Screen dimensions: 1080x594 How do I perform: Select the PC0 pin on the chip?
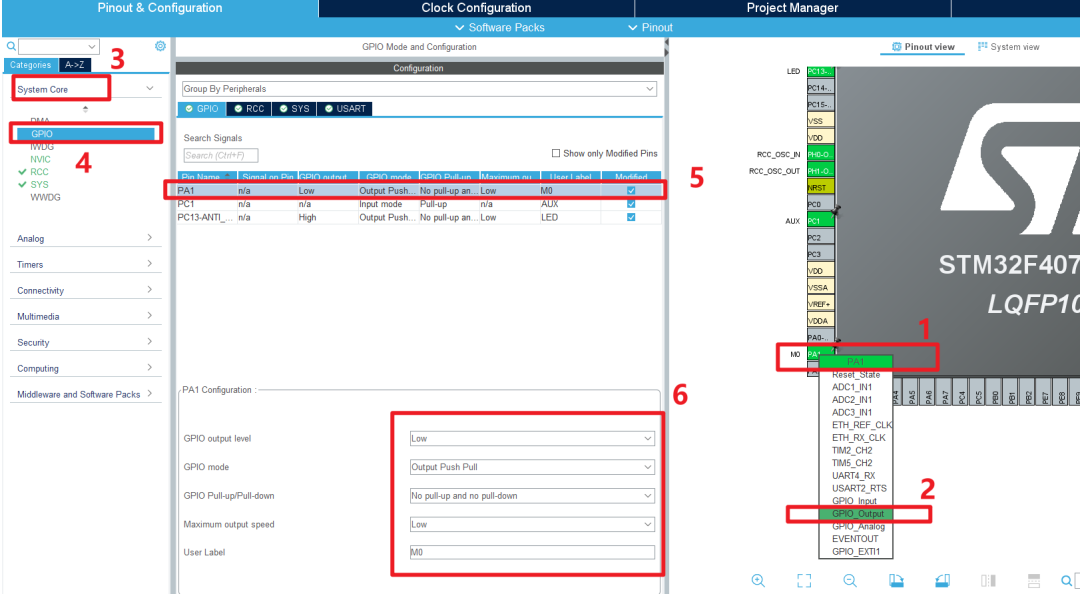click(x=820, y=204)
